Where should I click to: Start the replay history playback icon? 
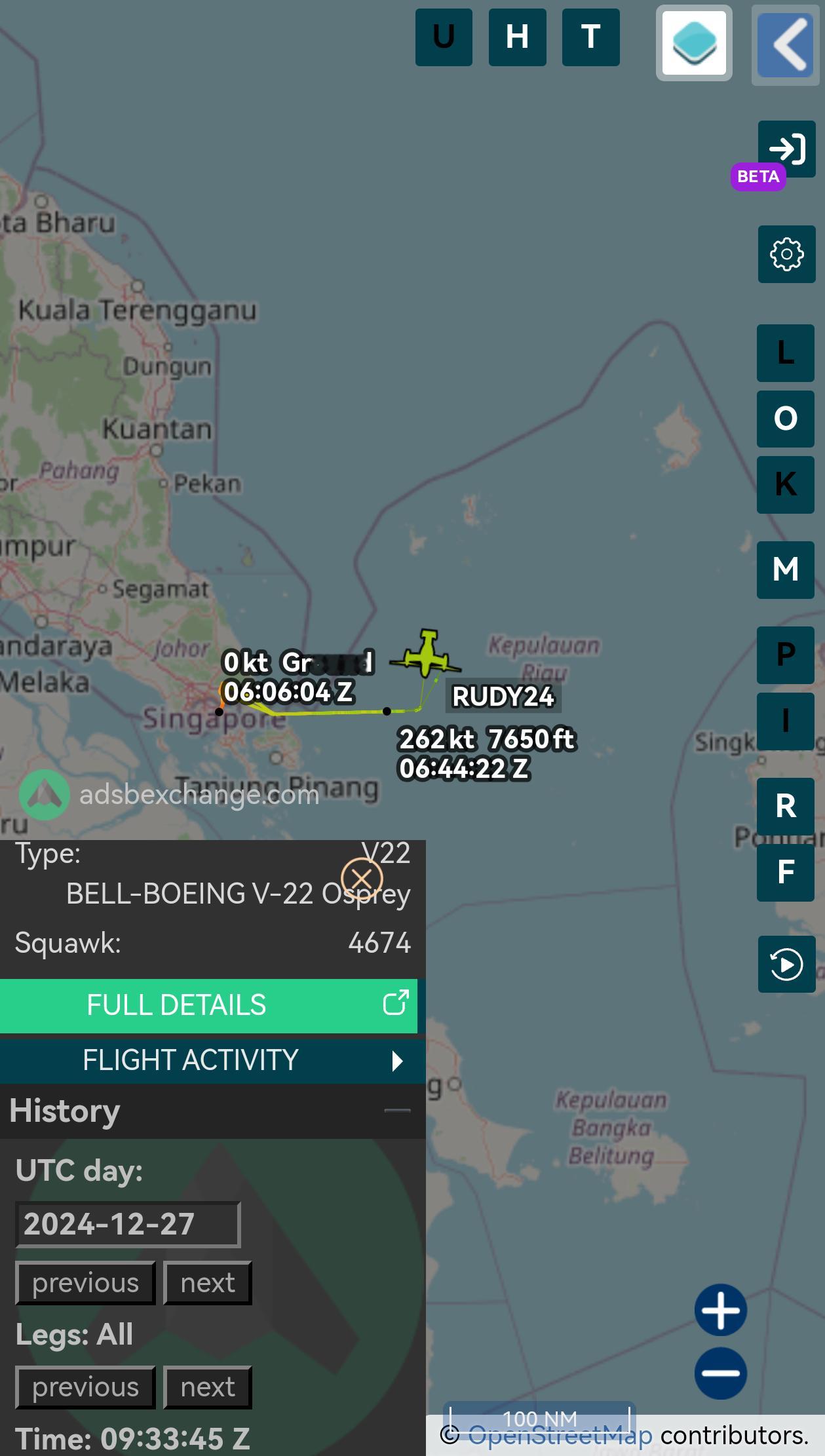786,964
